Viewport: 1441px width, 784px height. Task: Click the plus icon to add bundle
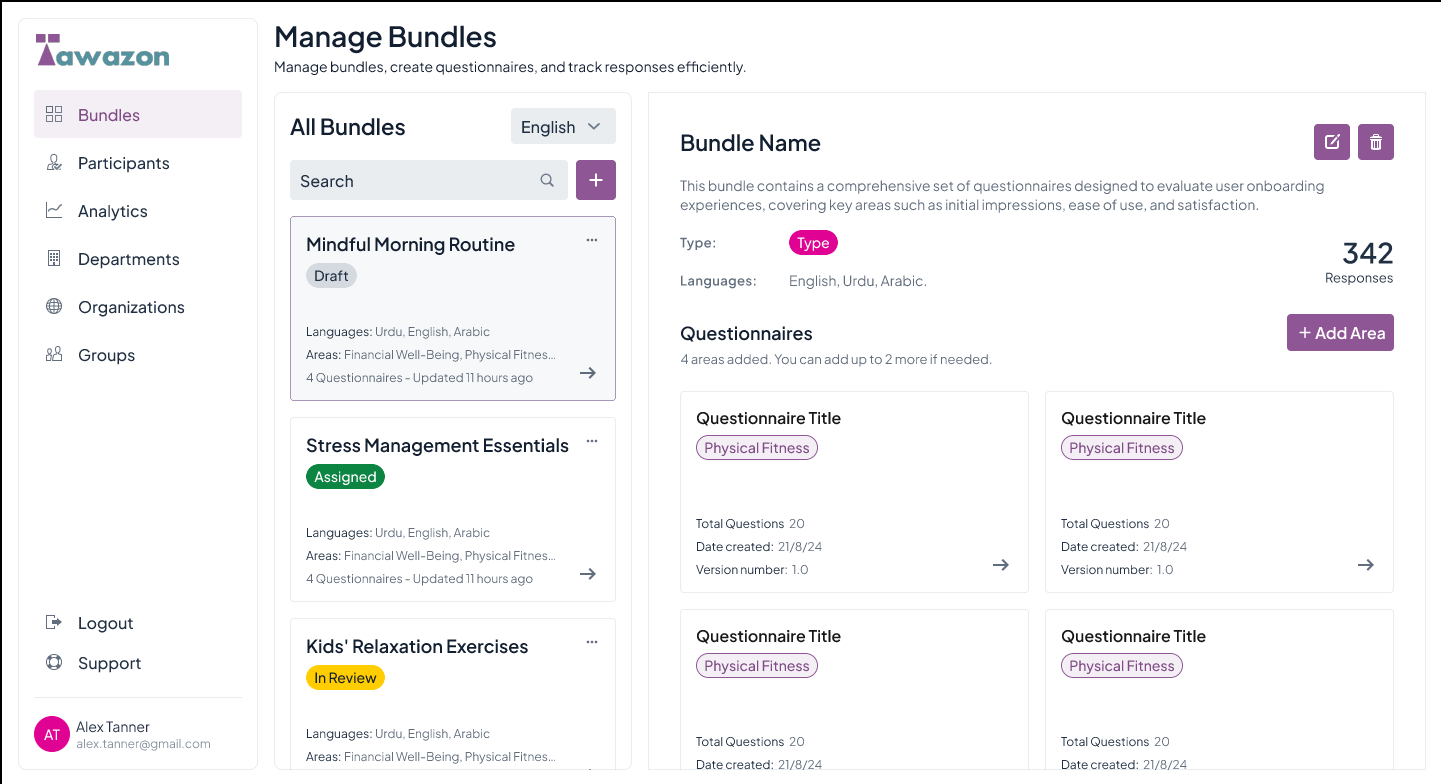(x=595, y=180)
